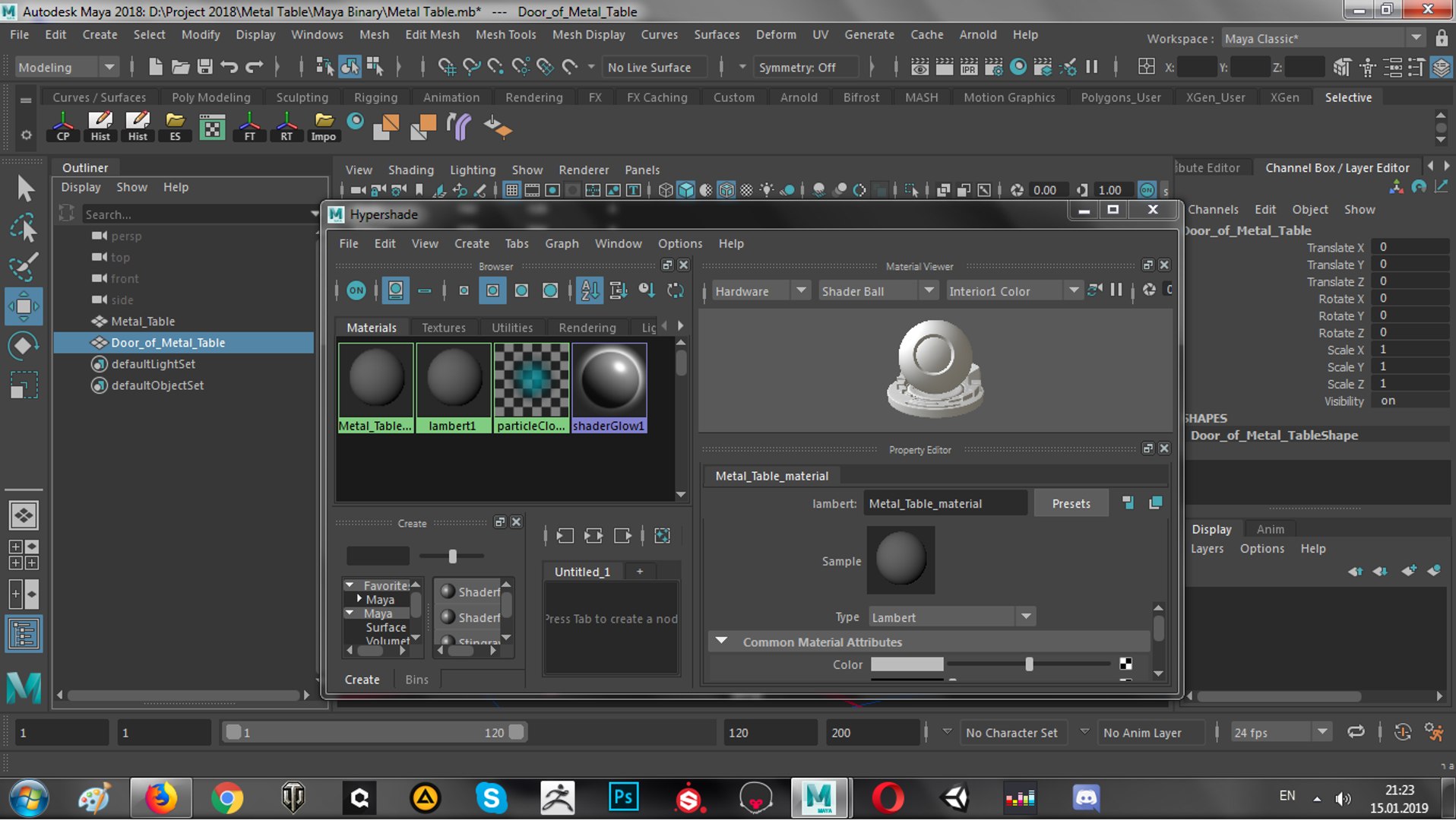1456x821 pixels.
Task: Click the Freeze Transformations shelf icon
Action: [x=249, y=127]
